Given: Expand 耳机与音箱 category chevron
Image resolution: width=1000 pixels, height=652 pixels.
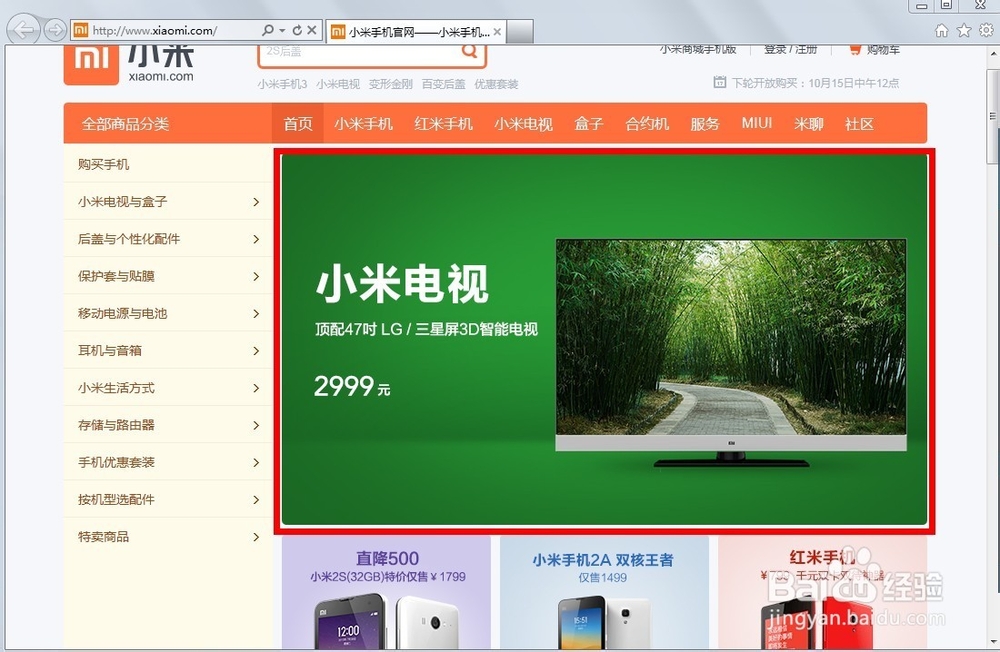Looking at the screenshot, I should [256, 351].
